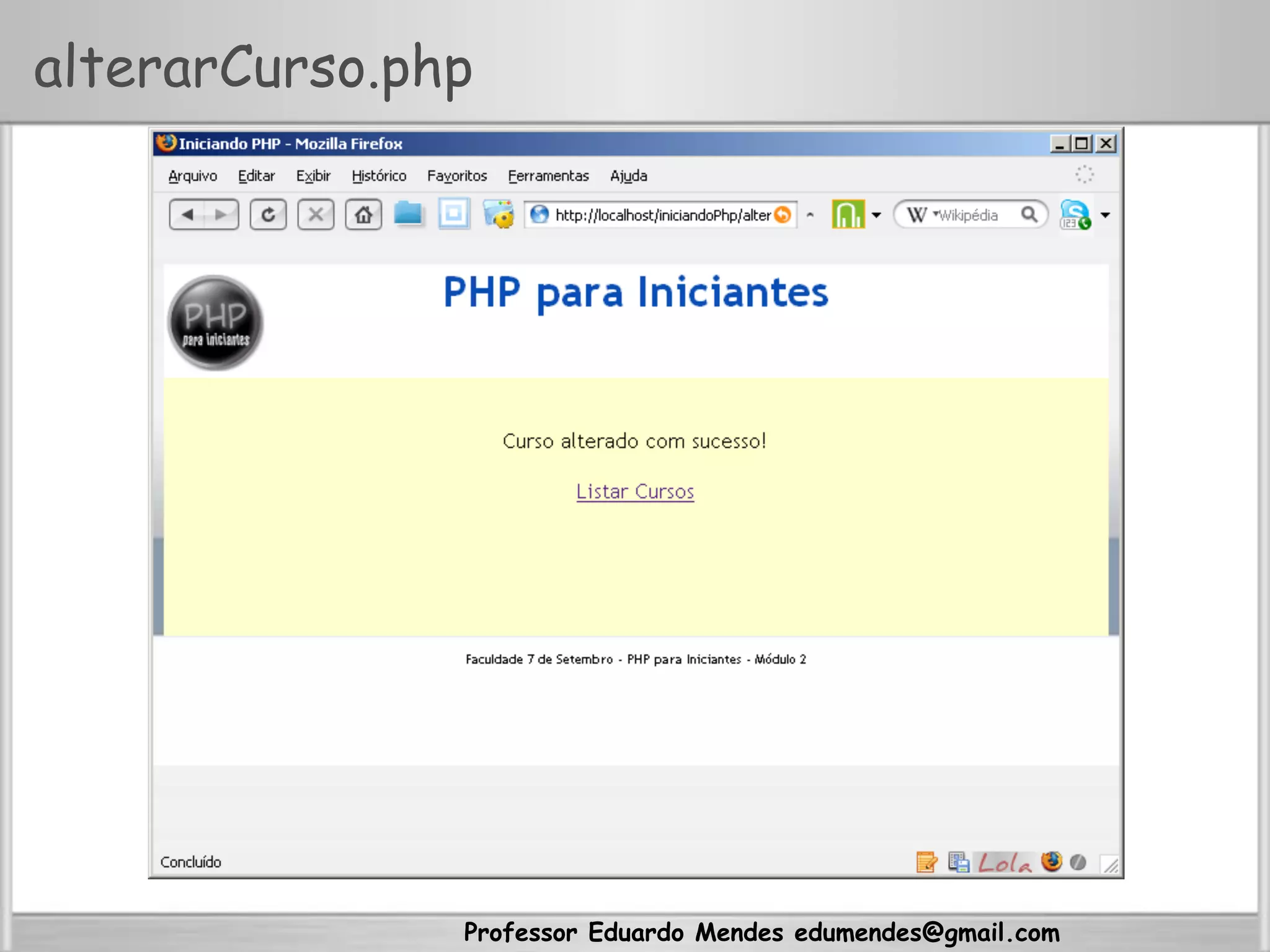
Task: Open dropdown arrow beside Skype icon
Action: 1105,215
